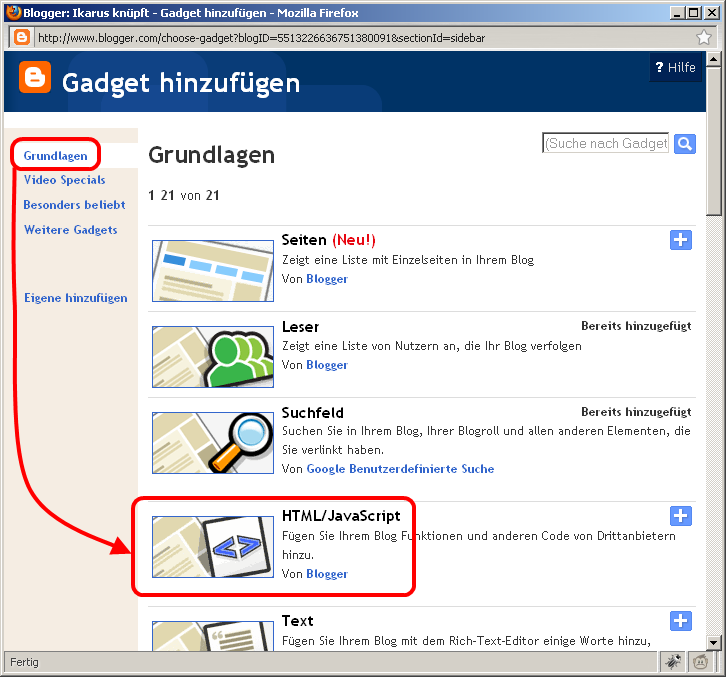Open the Suchfeld gadget thumbnail
The image size is (726, 677).
point(213,443)
